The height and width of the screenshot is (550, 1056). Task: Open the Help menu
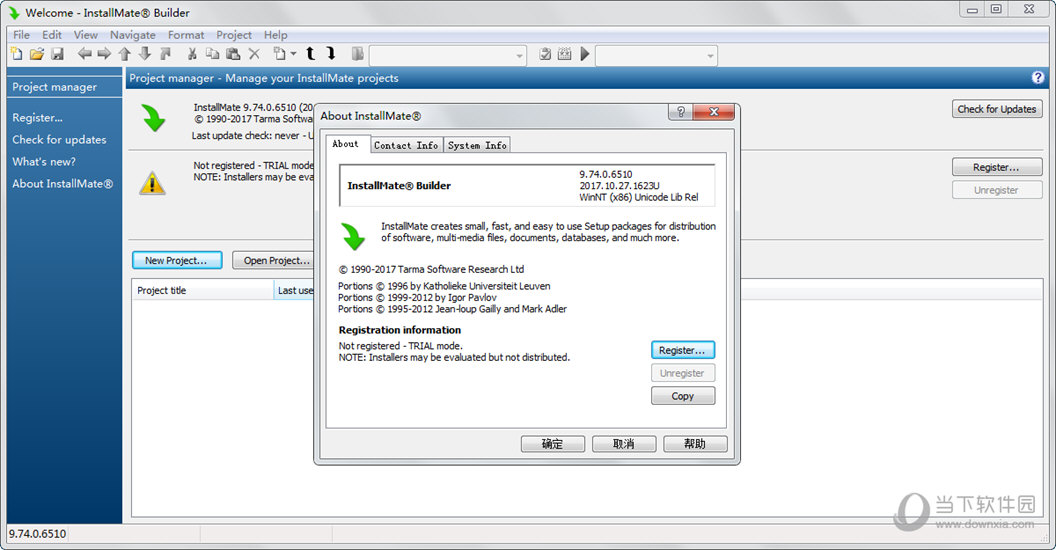pos(275,35)
